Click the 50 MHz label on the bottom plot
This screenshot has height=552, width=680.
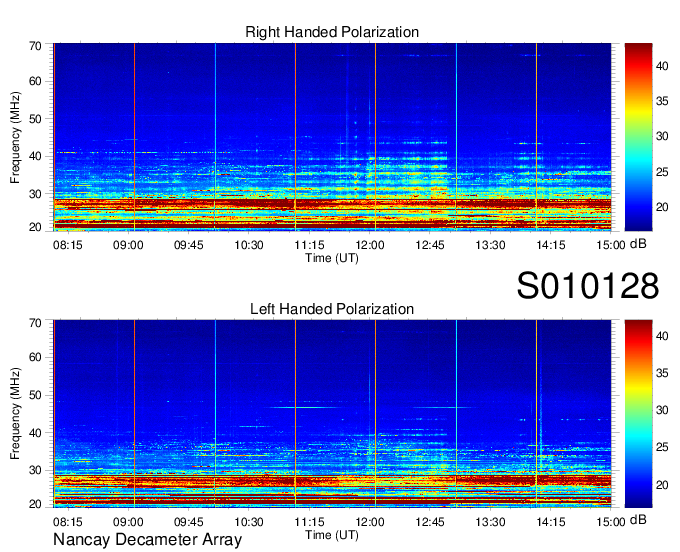pyautogui.click(x=35, y=395)
